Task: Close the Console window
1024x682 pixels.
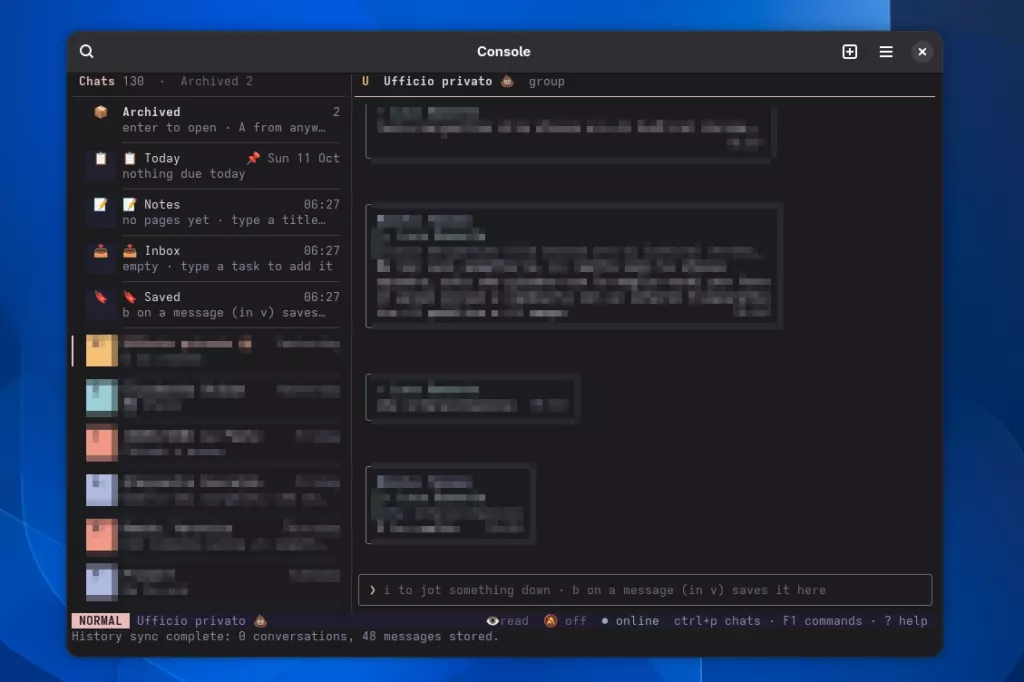Action: (x=922, y=52)
